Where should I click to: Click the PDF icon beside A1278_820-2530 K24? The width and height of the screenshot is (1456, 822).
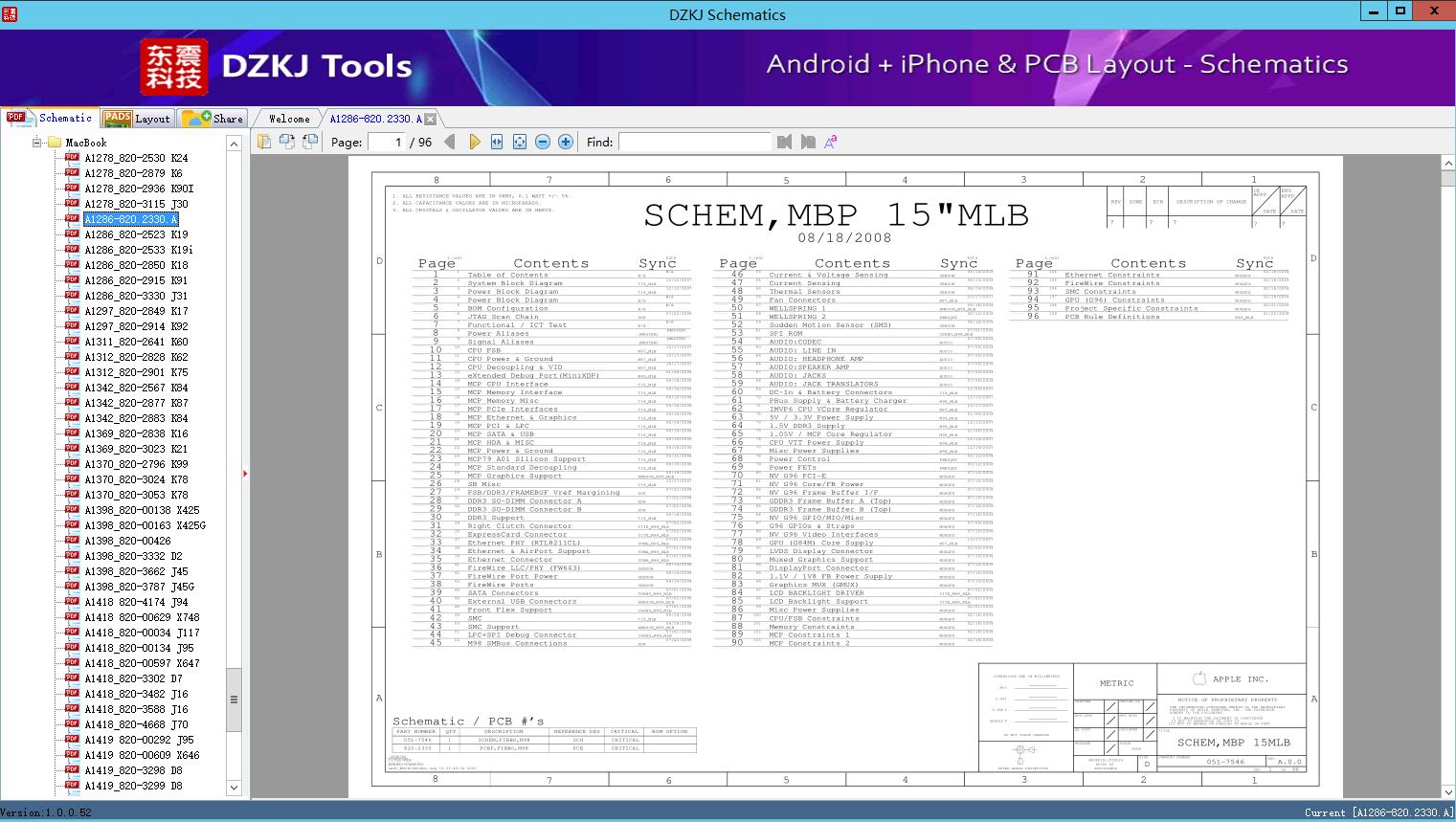coord(72,158)
